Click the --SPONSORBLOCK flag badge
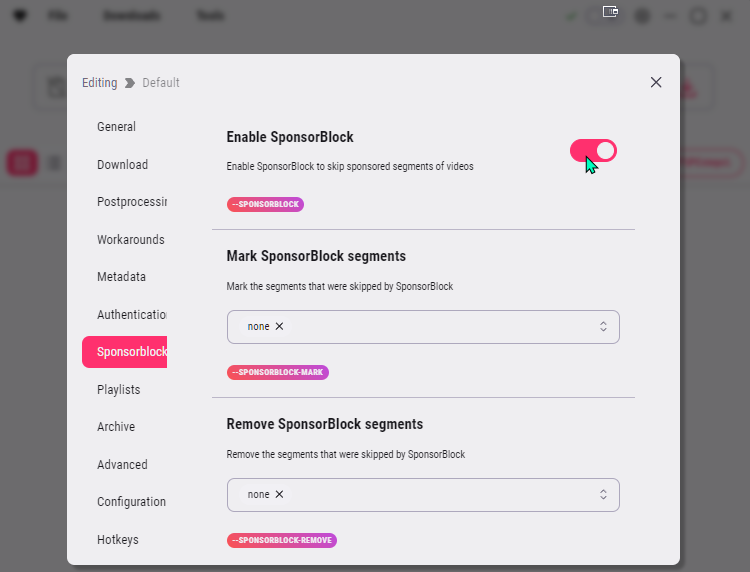Viewport: 750px width, 572px height. (265, 204)
